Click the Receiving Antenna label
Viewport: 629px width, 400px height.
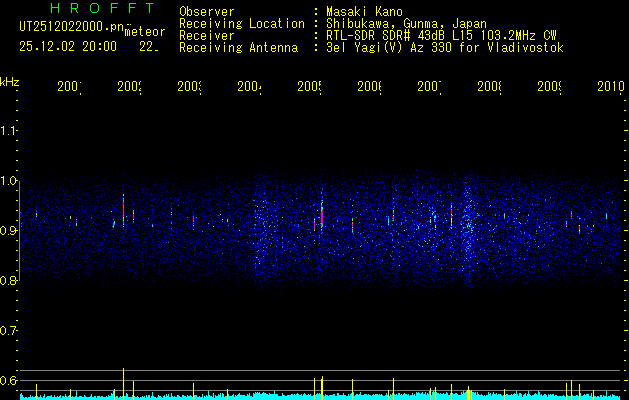(x=238, y=48)
